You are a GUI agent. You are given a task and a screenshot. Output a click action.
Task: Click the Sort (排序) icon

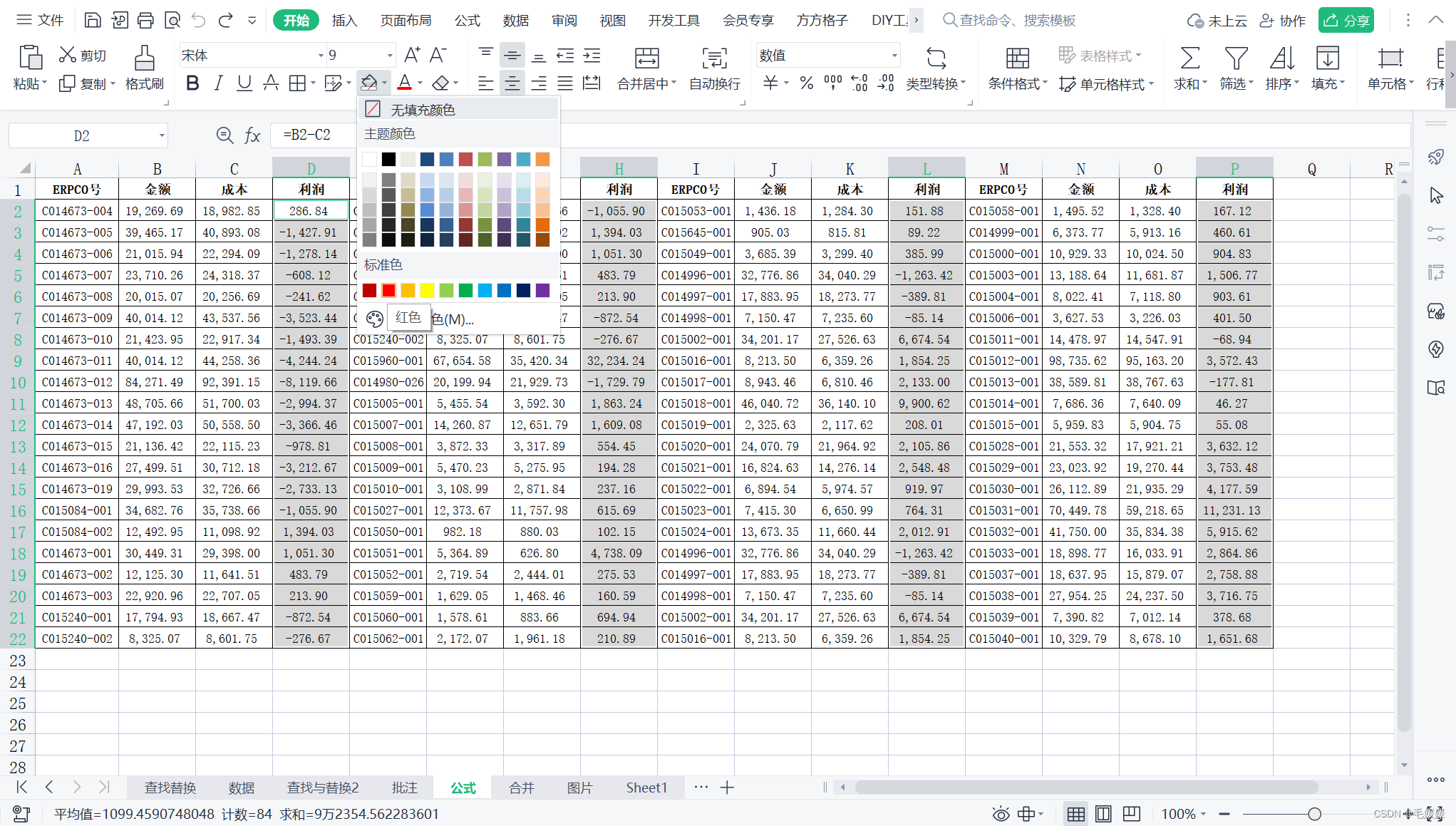coord(1281,58)
